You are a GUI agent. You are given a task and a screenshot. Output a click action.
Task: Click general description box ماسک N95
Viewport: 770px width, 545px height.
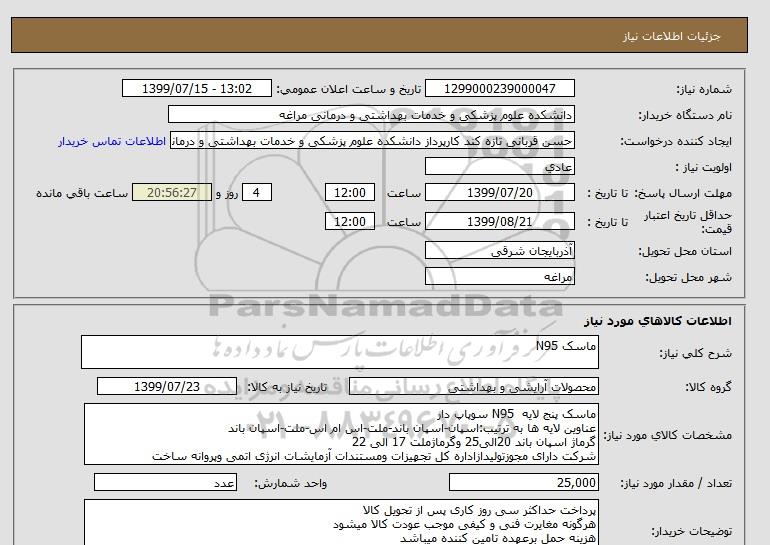tap(340, 352)
